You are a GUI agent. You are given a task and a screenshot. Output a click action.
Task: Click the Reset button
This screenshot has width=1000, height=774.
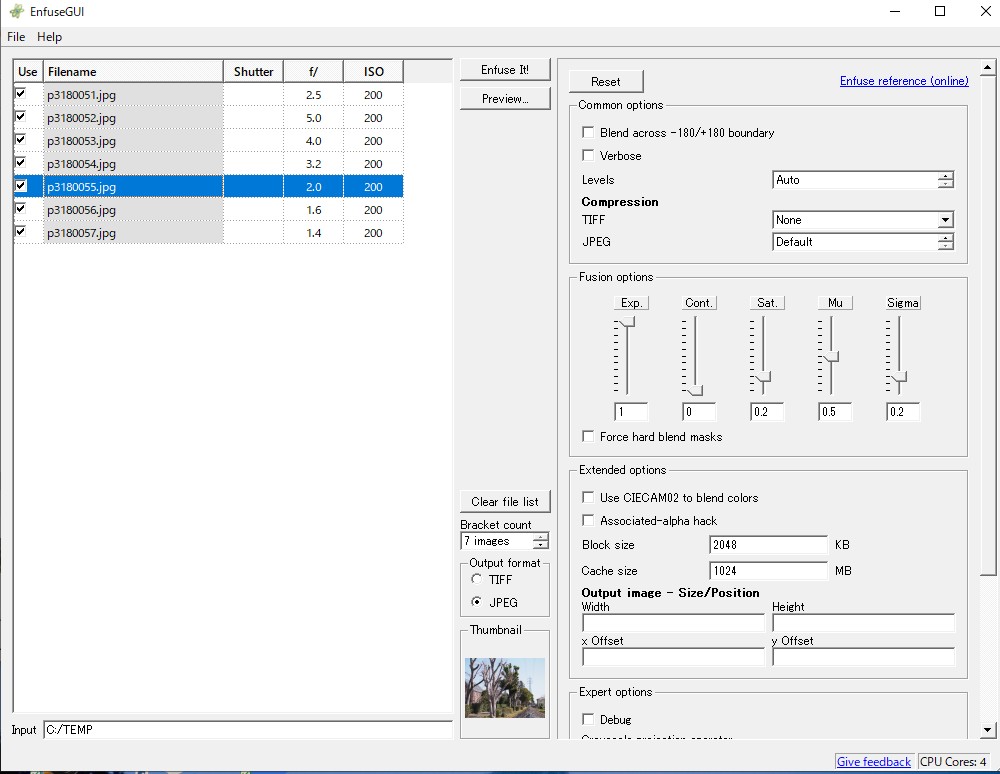pos(606,82)
